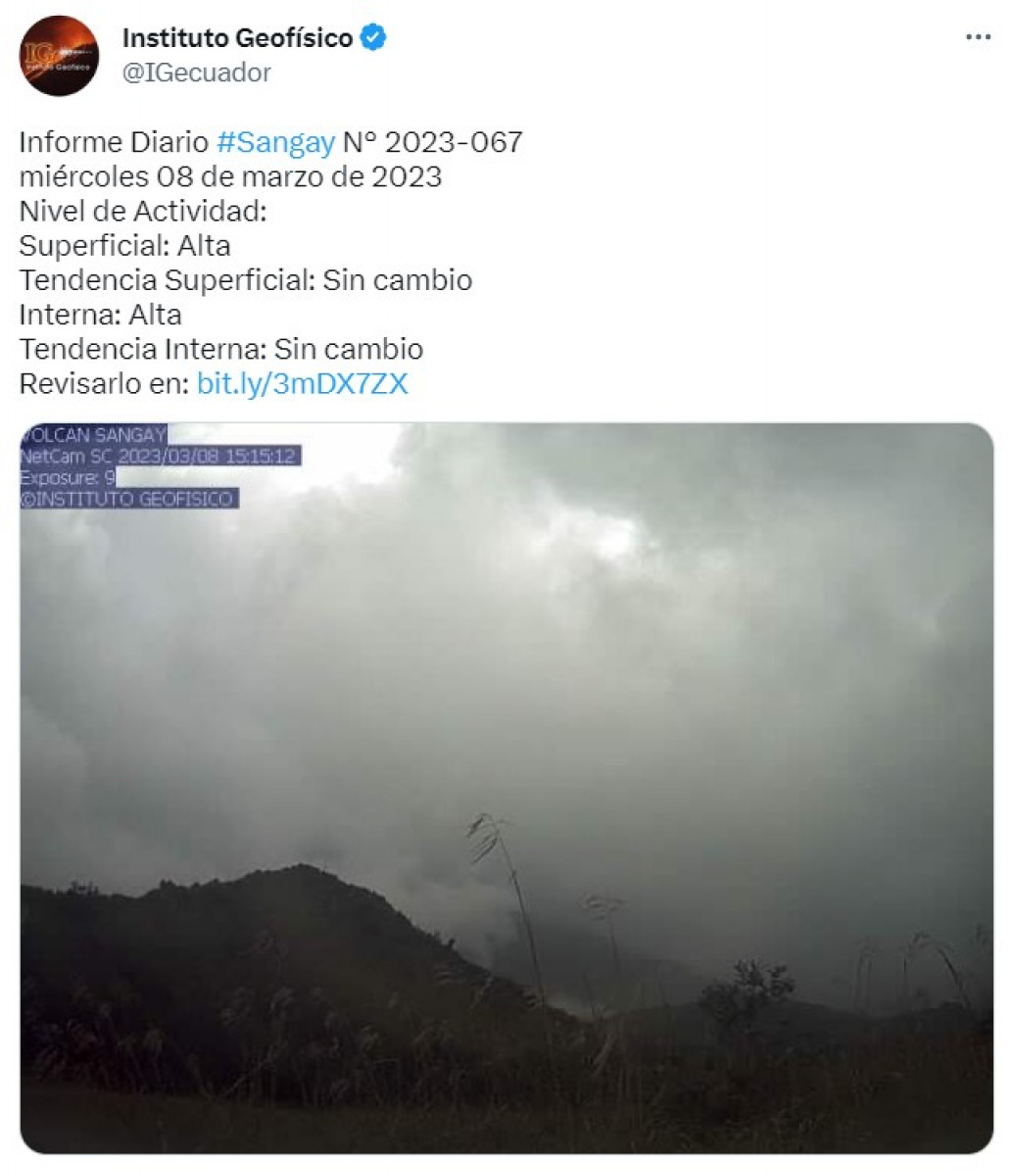Image resolution: width=1017 pixels, height=1176 pixels.
Task: Select the miércoles 08 de marzo line
Action: click(230, 176)
